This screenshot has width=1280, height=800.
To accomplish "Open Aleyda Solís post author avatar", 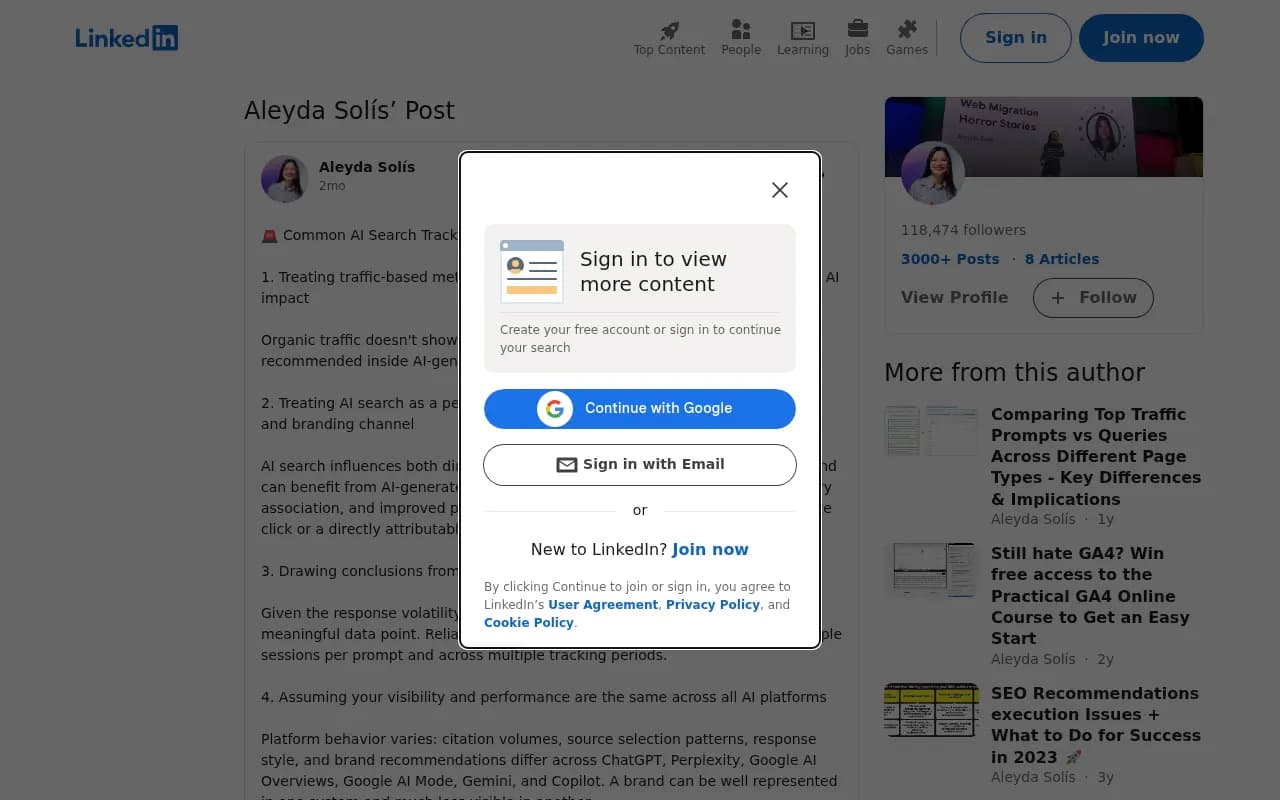I will pyautogui.click(x=285, y=179).
